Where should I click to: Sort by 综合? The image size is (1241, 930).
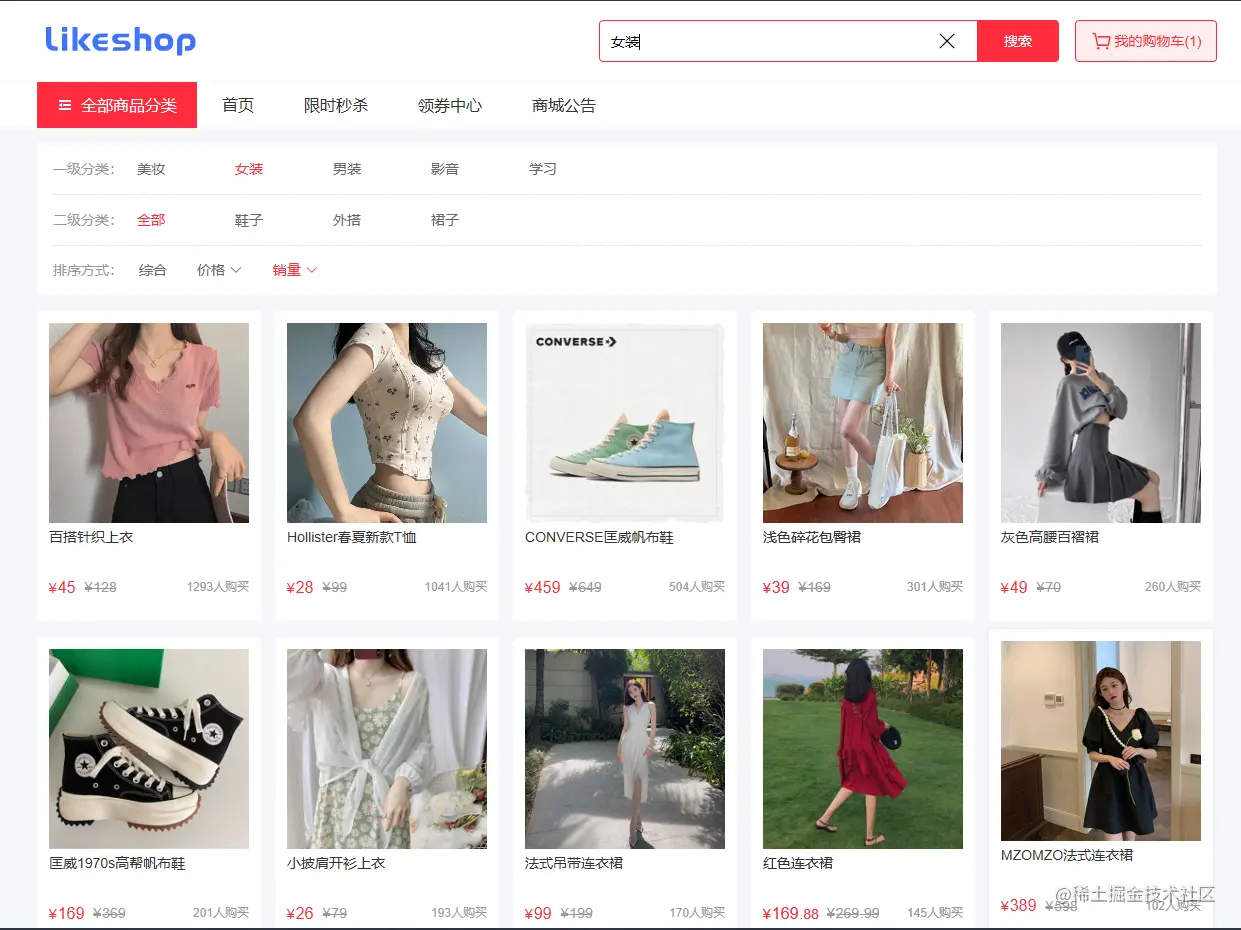coord(153,270)
